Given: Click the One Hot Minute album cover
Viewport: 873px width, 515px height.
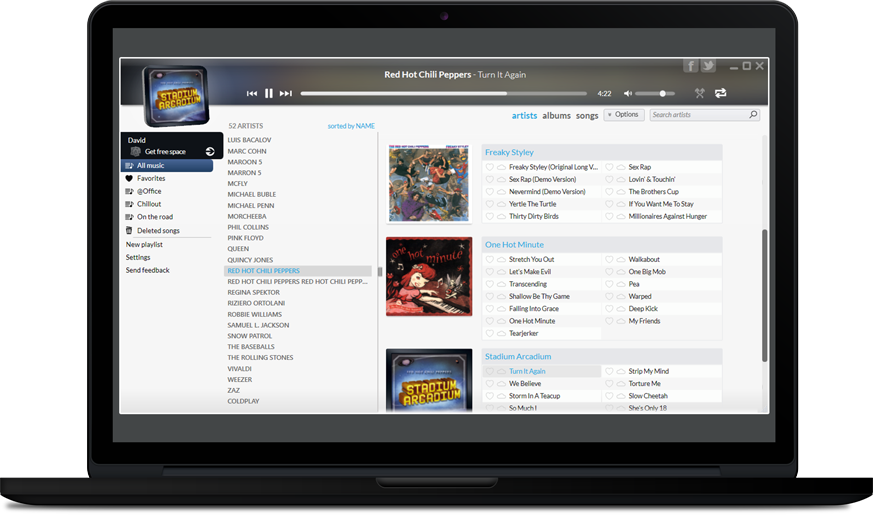Looking at the screenshot, I should [429, 276].
